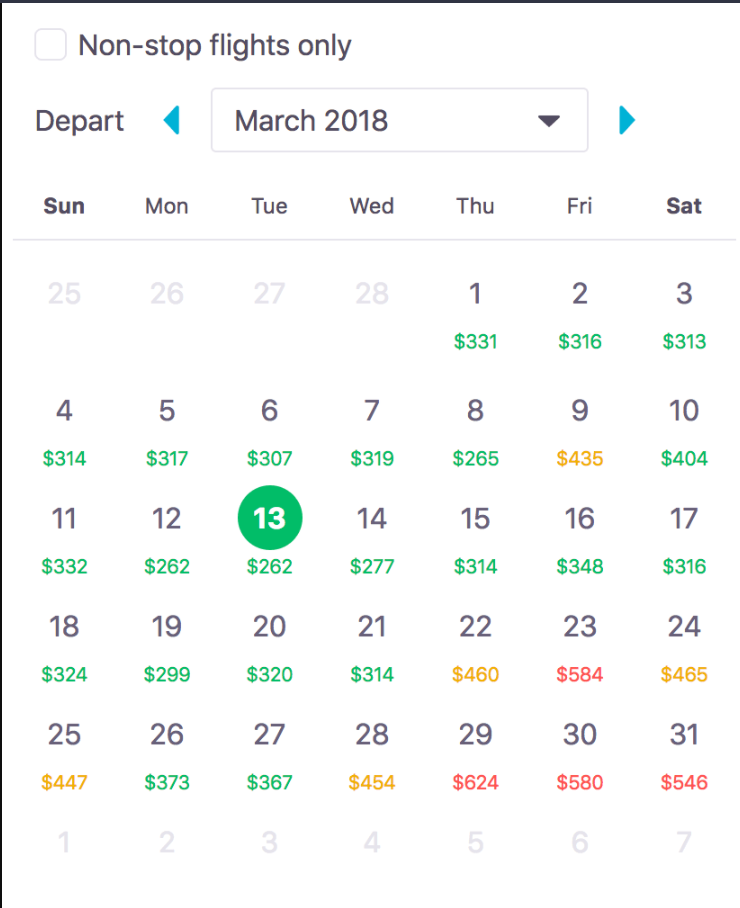The width and height of the screenshot is (740, 908).
Task: Select March 19 priced at $299
Action: (166, 644)
